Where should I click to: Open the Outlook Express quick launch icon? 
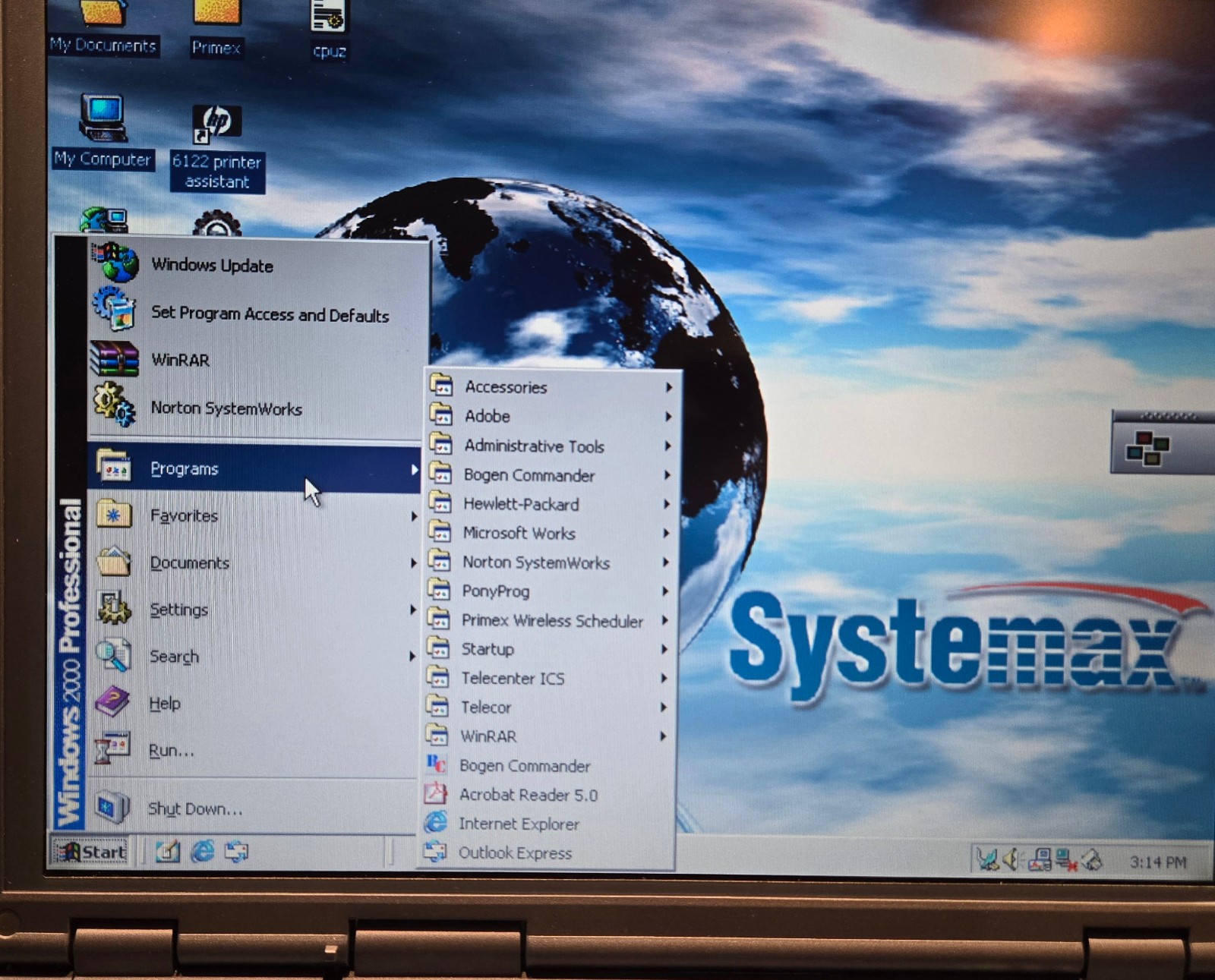coord(236,852)
